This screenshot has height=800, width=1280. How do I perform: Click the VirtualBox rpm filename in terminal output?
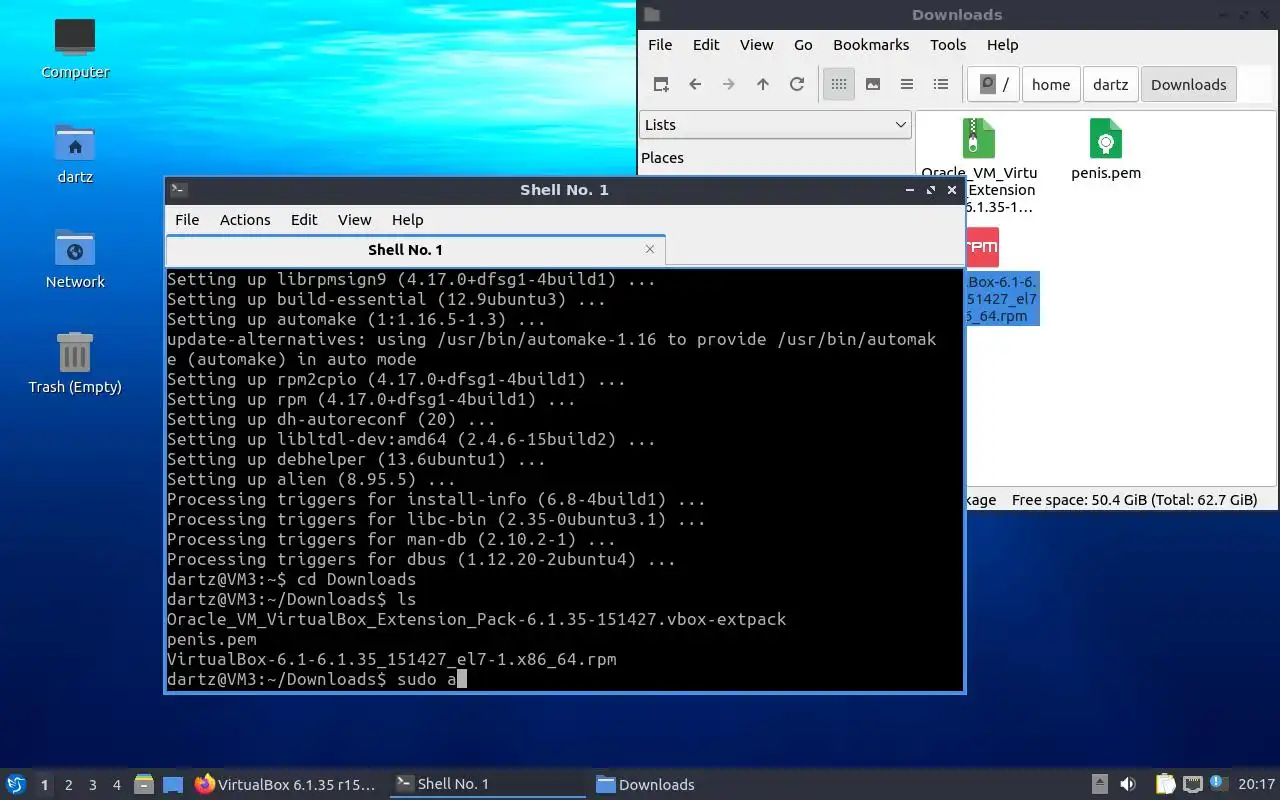[x=391, y=660]
